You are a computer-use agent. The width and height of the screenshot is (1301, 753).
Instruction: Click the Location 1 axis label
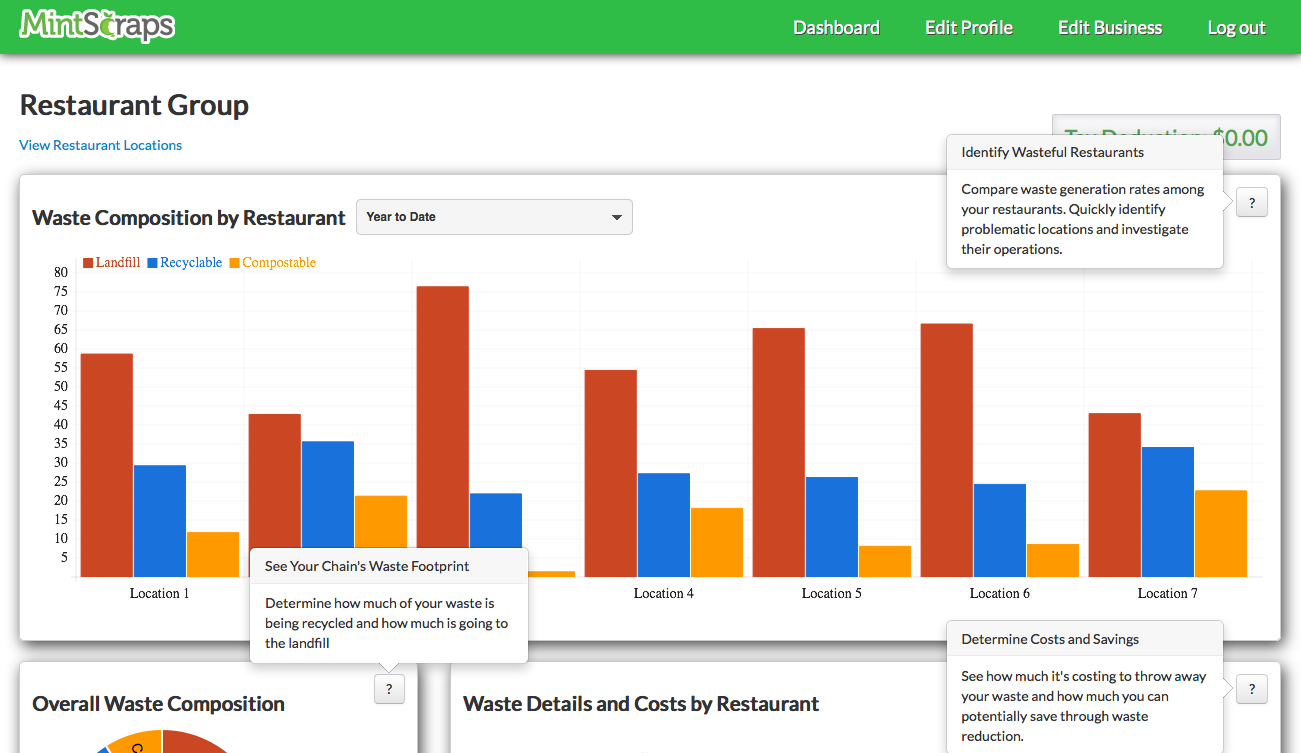click(x=160, y=594)
